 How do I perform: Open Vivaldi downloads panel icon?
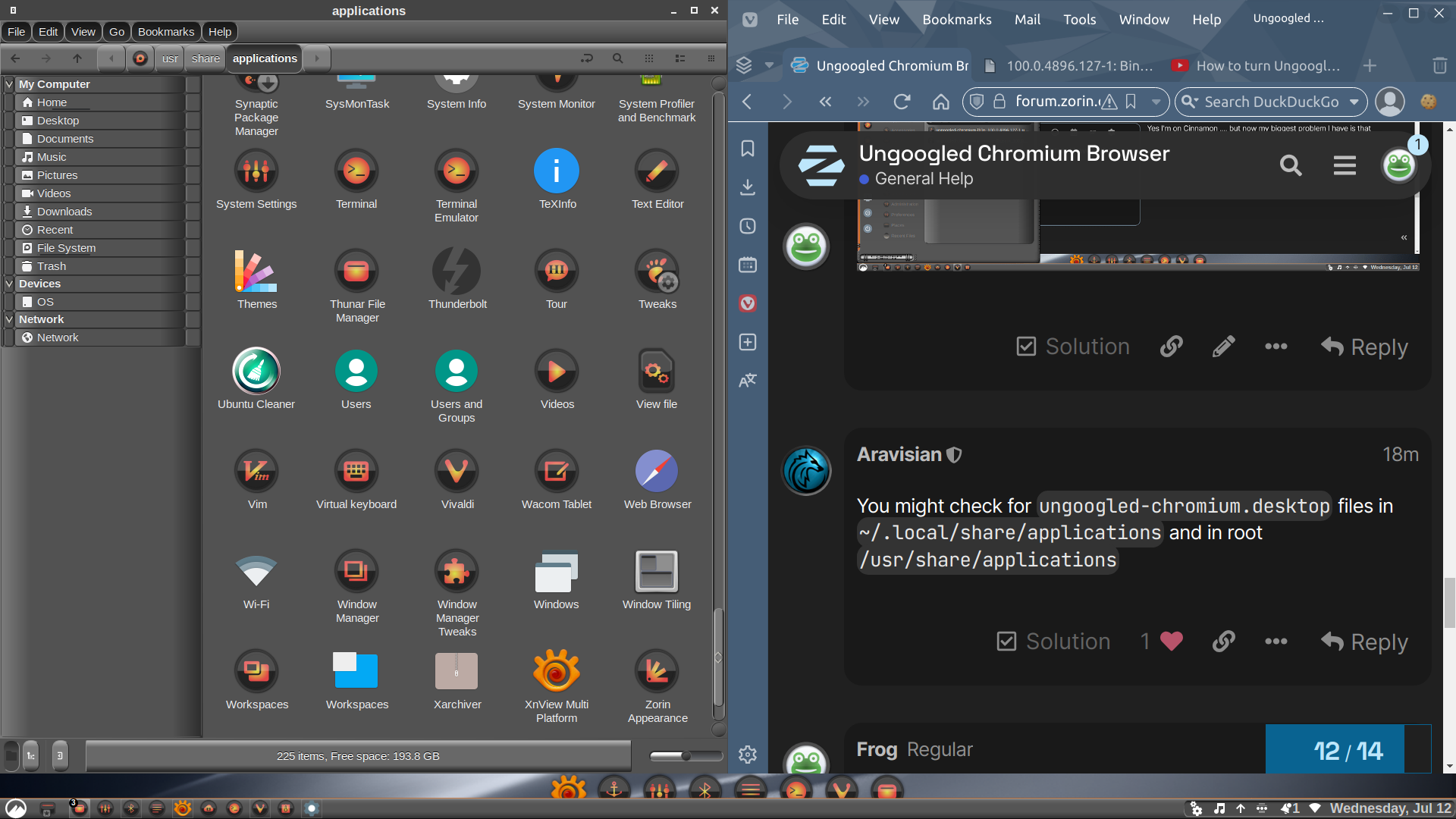[x=748, y=187]
